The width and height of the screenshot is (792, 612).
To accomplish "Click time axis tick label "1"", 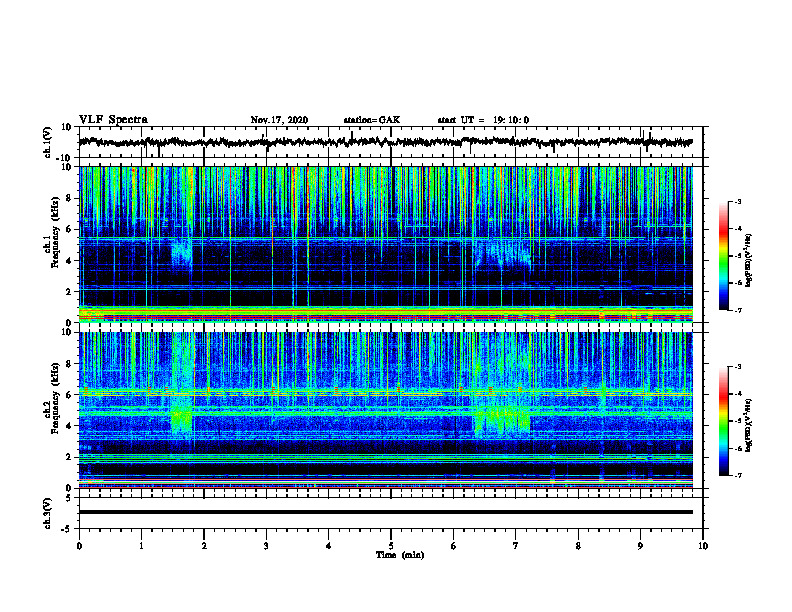I will coord(141,546).
